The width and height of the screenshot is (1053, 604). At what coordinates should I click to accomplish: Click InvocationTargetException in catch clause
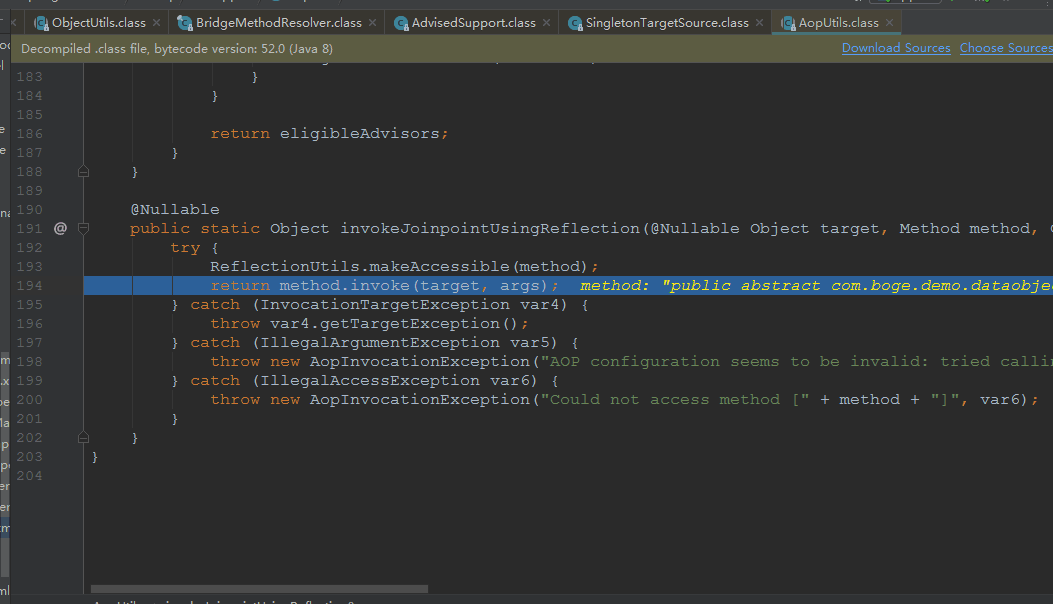[x=385, y=305]
